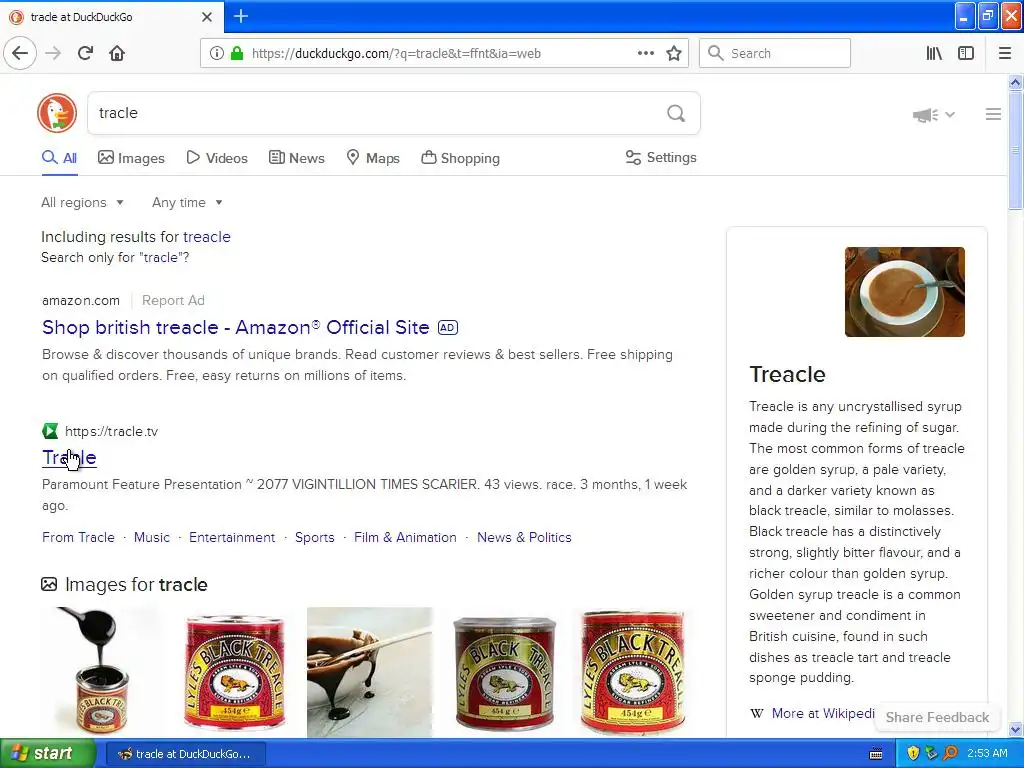Open the Sports sublink
The image size is (1024, 768).
coord(315,537)
